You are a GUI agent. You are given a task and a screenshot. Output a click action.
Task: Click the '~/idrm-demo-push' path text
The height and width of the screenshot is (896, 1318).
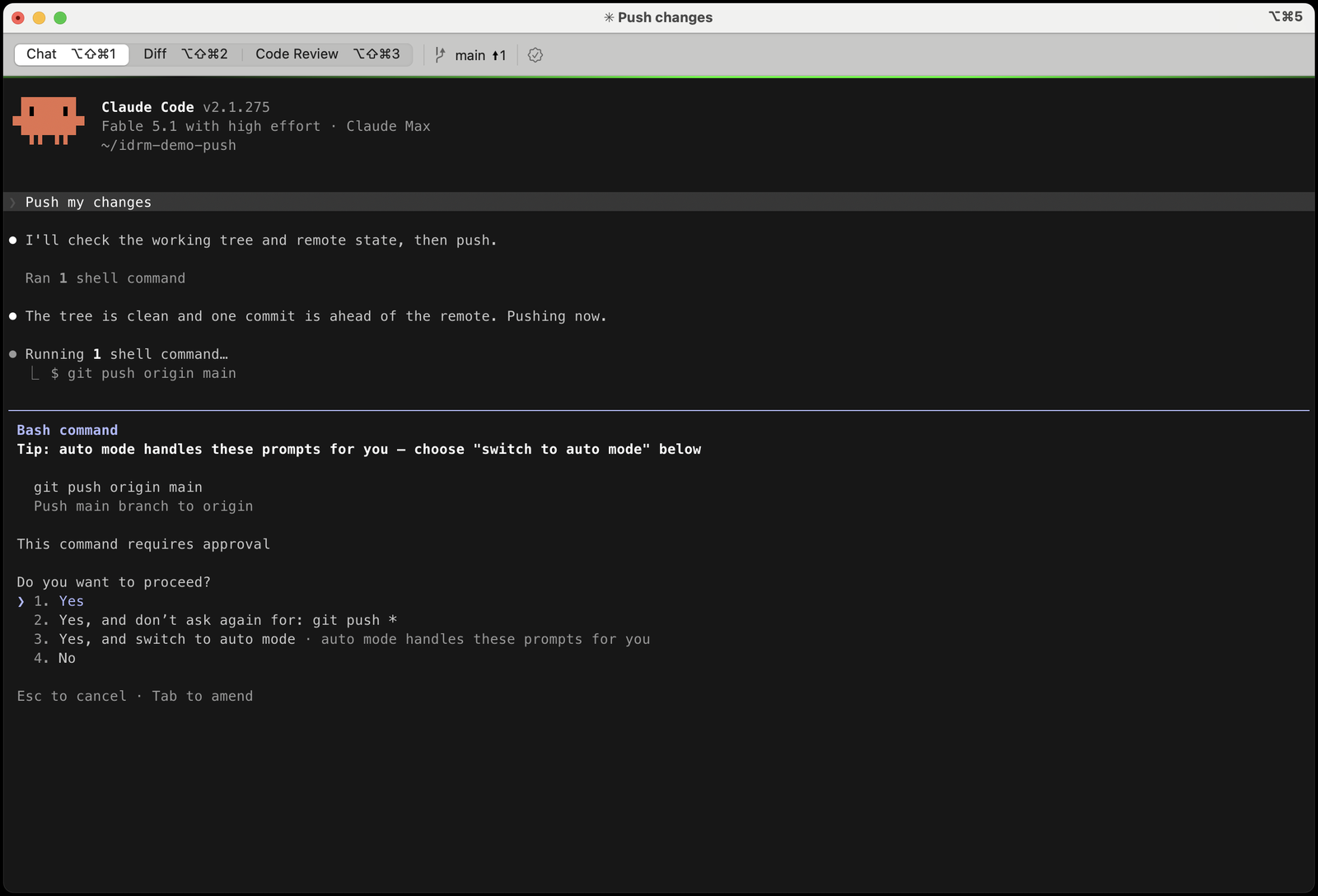coord(169,145)
